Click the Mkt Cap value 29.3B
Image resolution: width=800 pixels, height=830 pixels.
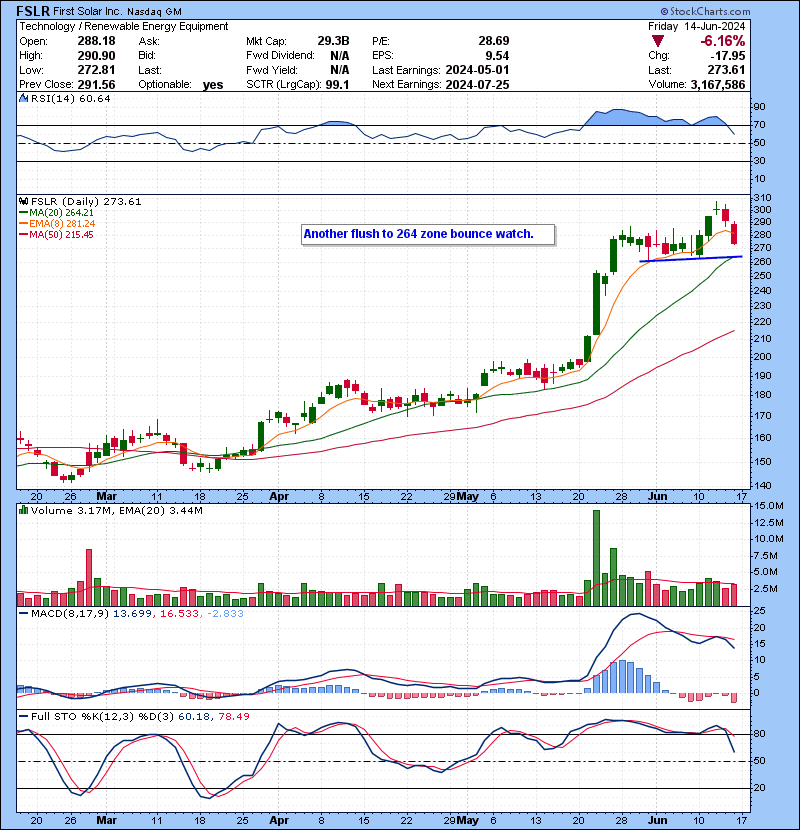point(333,41)
